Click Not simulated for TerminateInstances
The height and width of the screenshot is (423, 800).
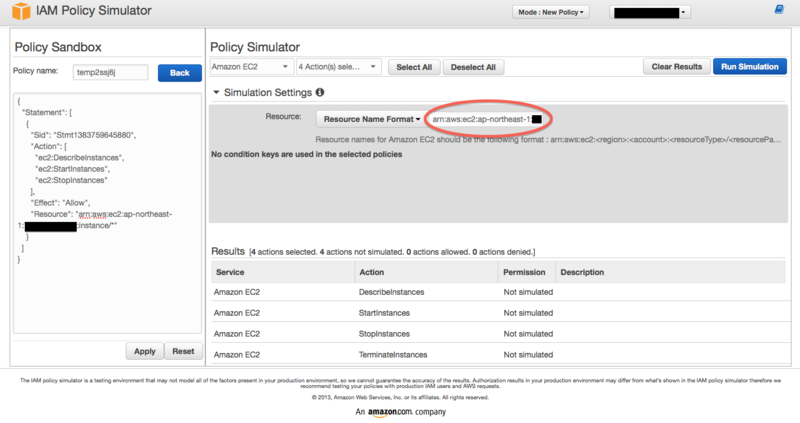(x=528, y=355)
